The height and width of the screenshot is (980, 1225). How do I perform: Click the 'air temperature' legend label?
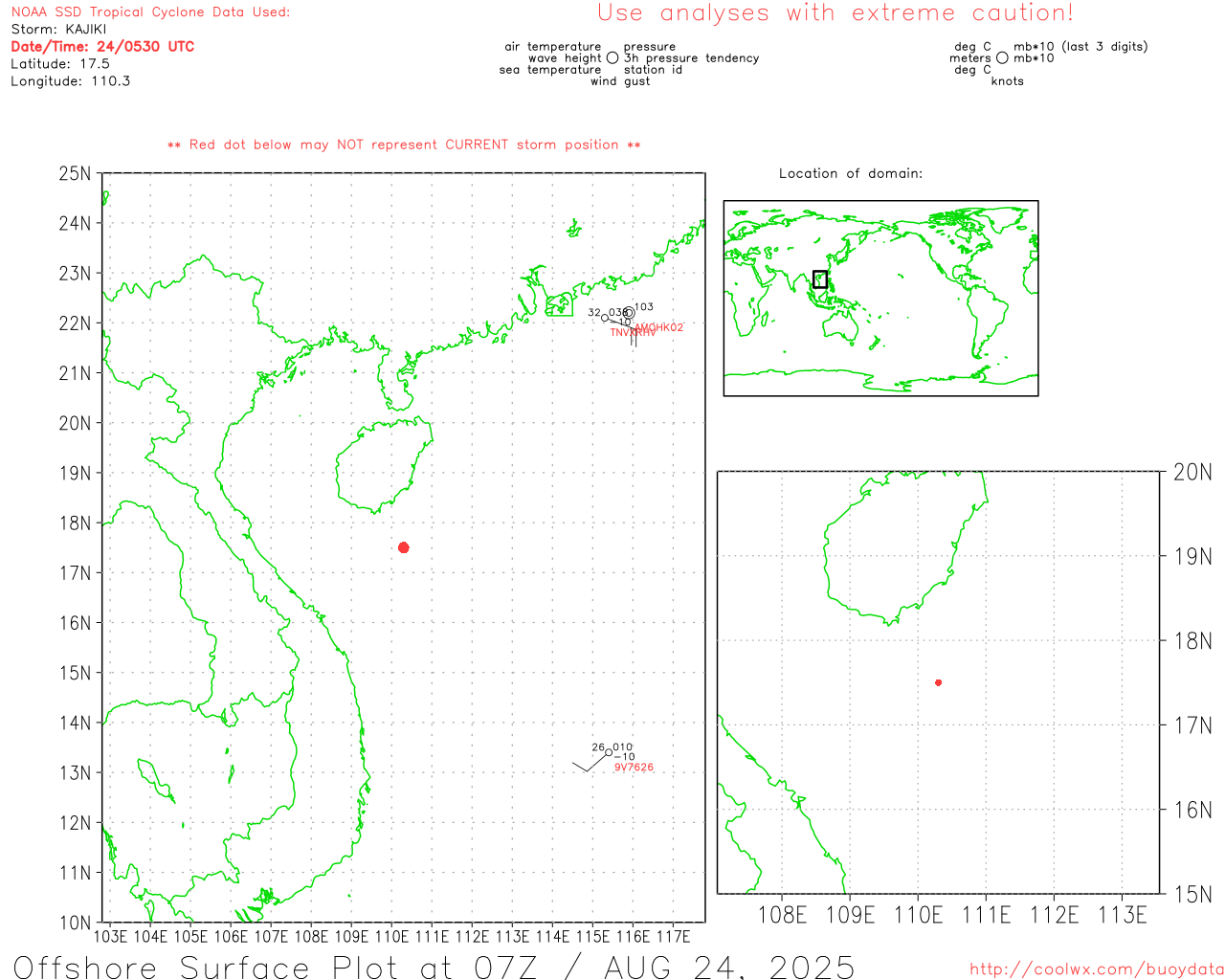tap(553, 47)
